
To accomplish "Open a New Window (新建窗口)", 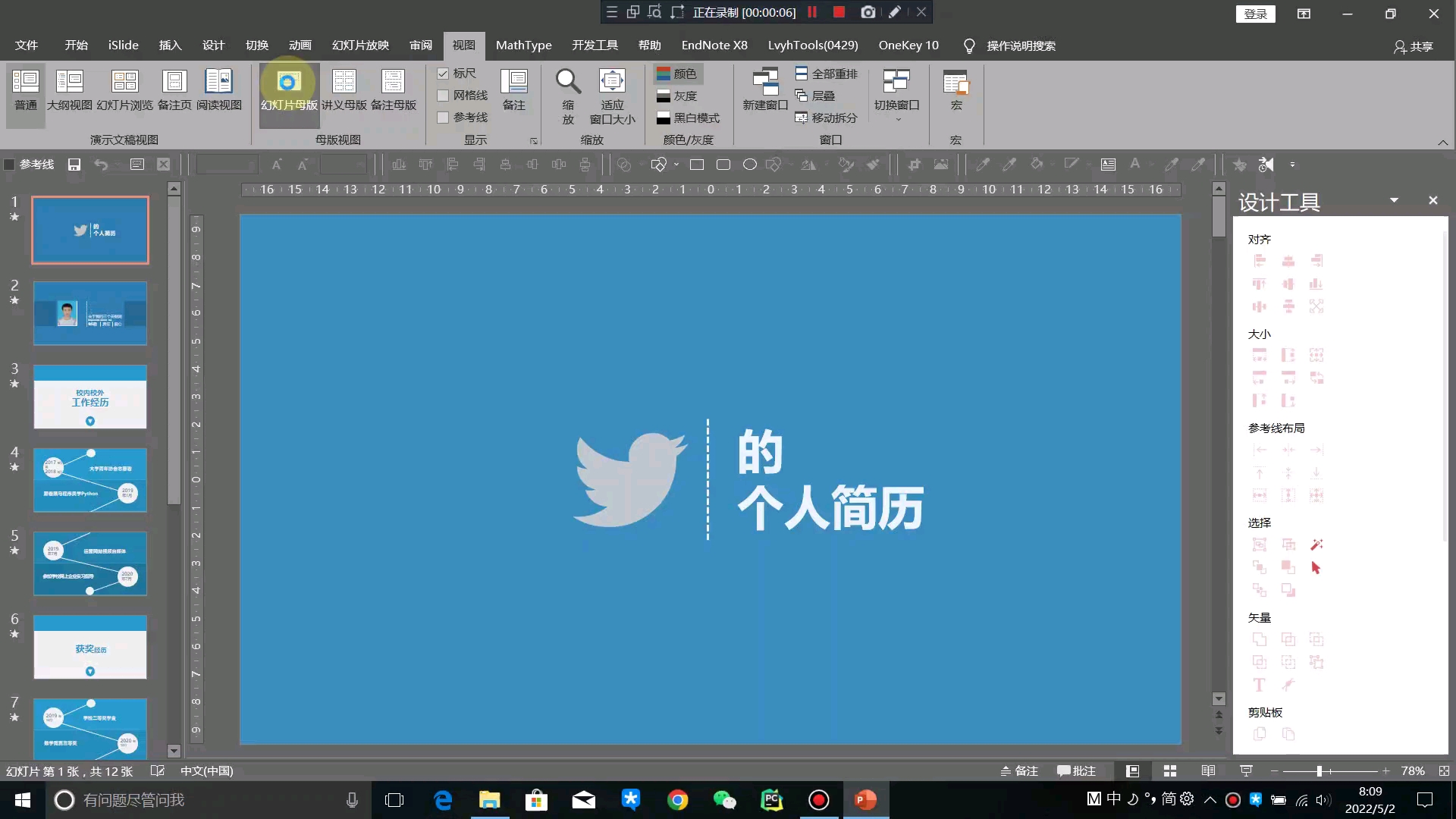I will click(765, 90).
